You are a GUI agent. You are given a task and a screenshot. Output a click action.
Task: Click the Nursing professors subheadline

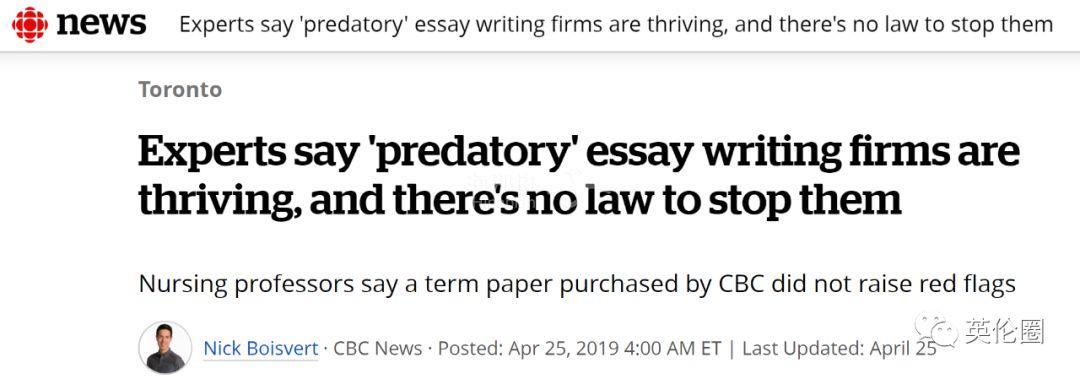(577, 284)
